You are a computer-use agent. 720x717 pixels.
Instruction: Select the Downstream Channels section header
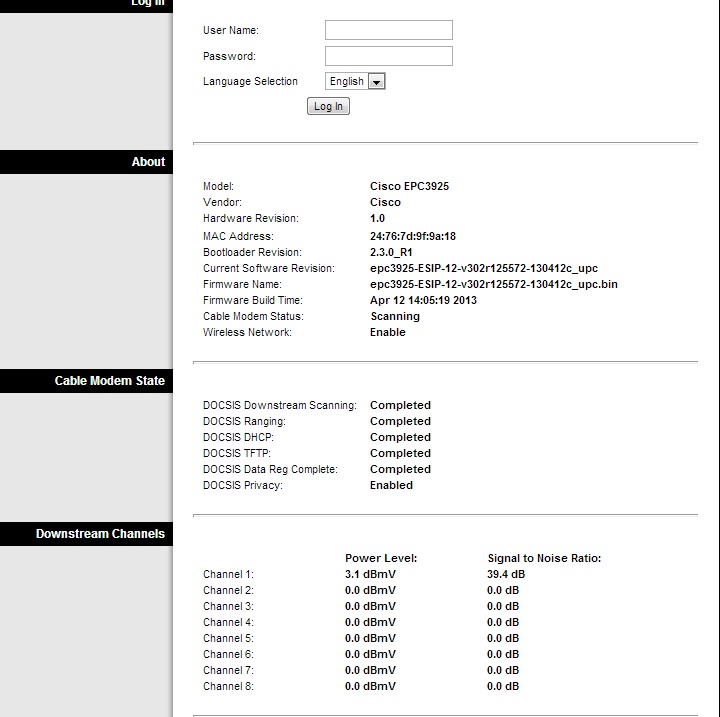100,534
